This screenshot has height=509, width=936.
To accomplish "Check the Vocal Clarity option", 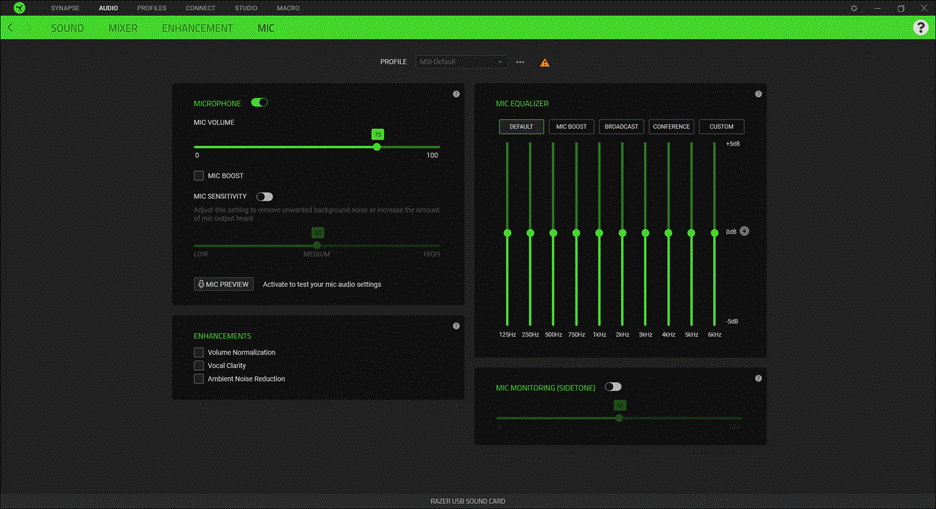I will (x=199, y=366).
